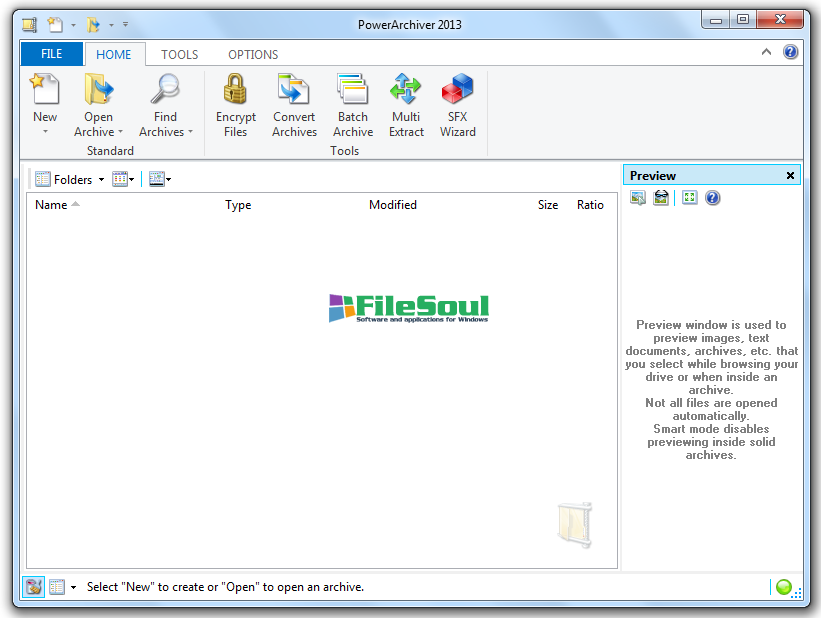Expand the New button dropdown arrow
The height and width of the screenshot is (618, 821).
click(45, 131)
